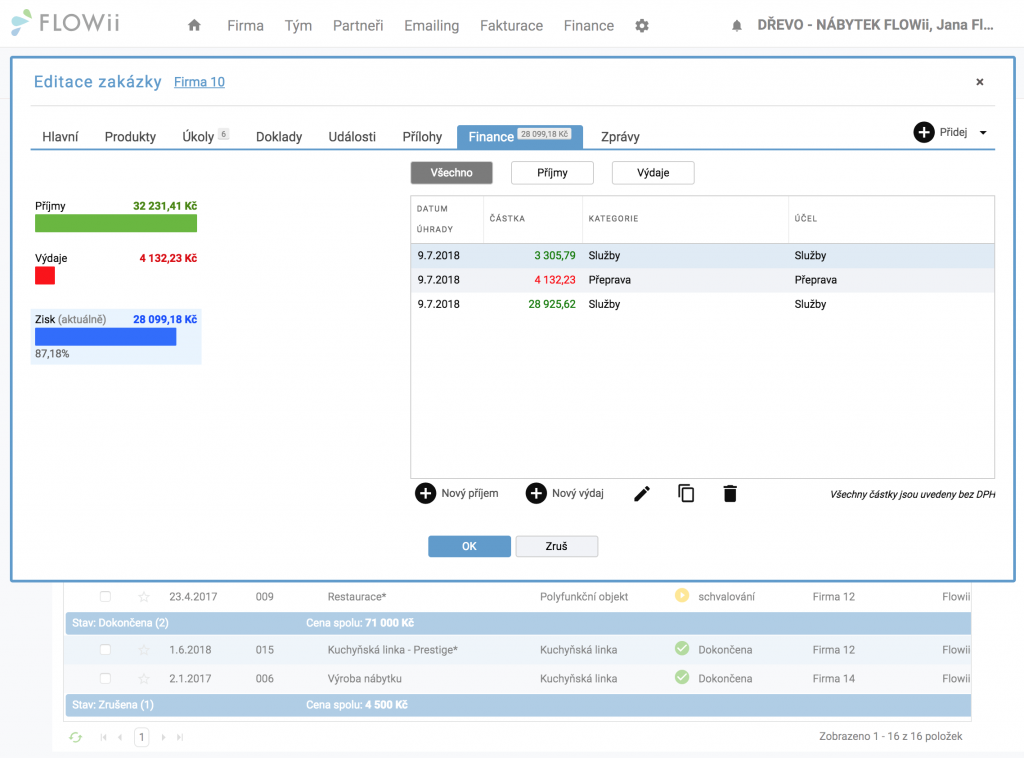Expand the Přidej dropdown arrow
The image size is (1024, 758).
click(x=983, y=133)
